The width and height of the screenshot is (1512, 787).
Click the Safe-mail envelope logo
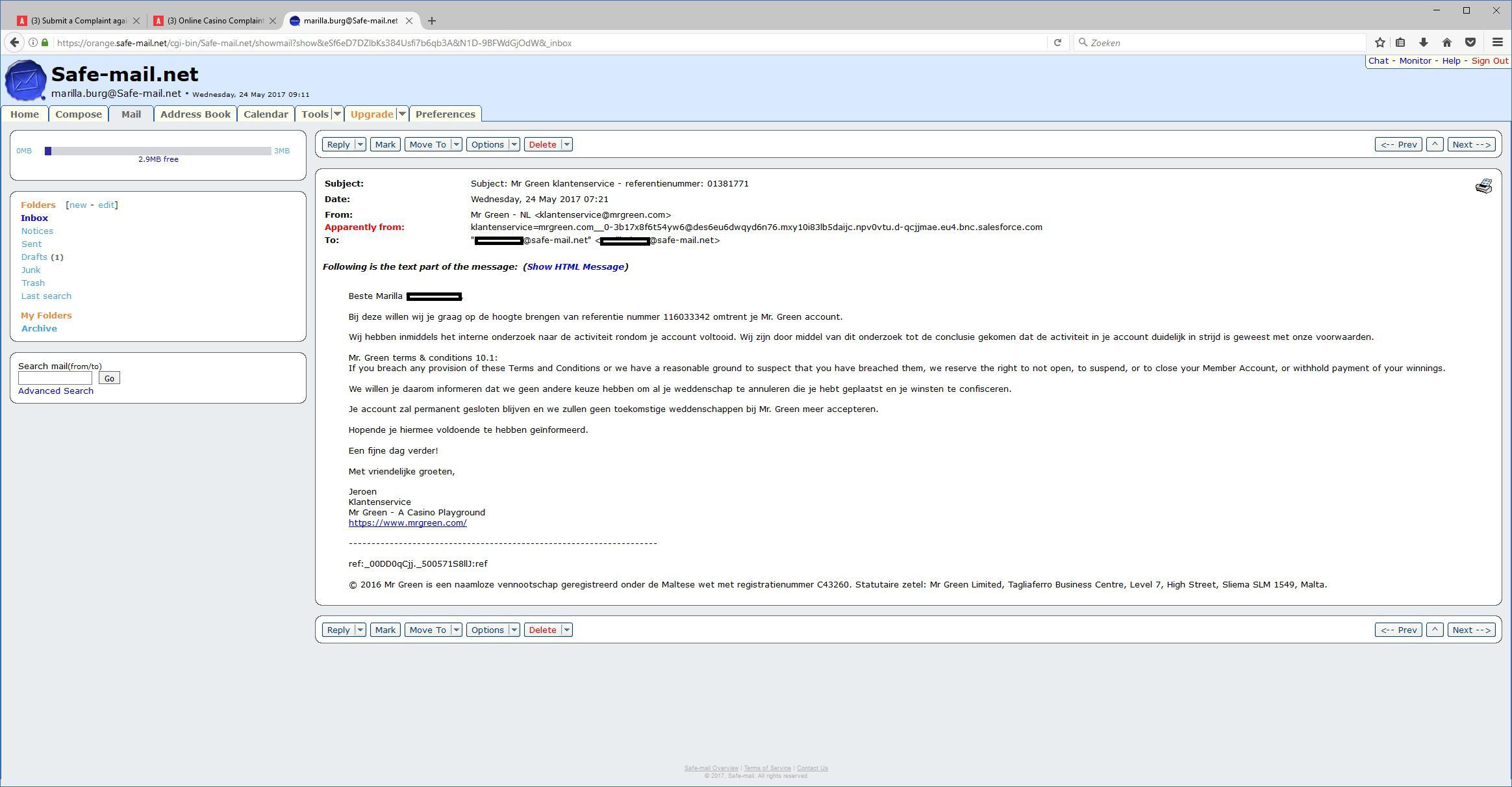(26, 81)
